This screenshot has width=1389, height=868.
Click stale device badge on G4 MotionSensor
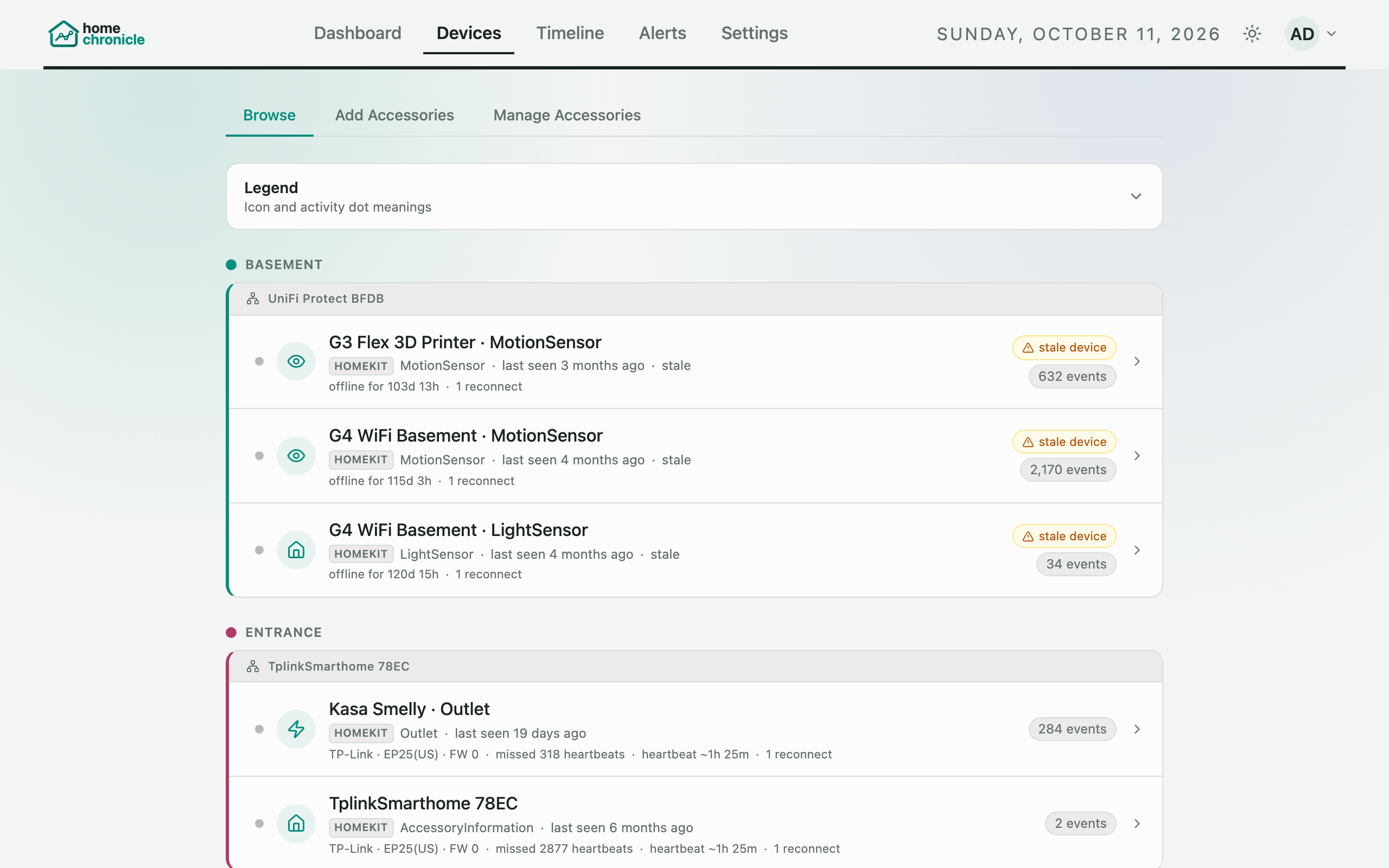(1064, 442)
